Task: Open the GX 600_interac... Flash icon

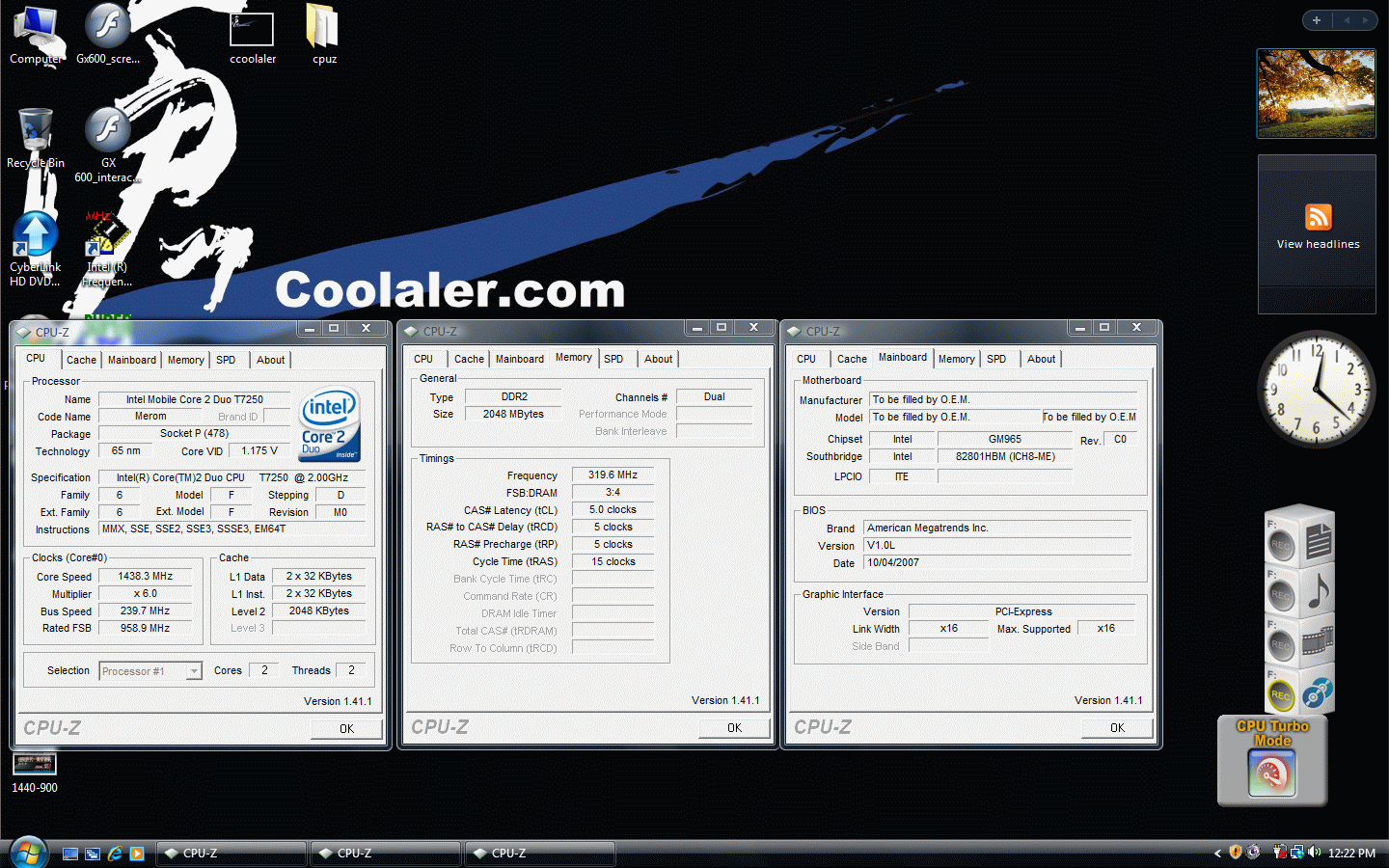Action: click(x=108, y=144)
